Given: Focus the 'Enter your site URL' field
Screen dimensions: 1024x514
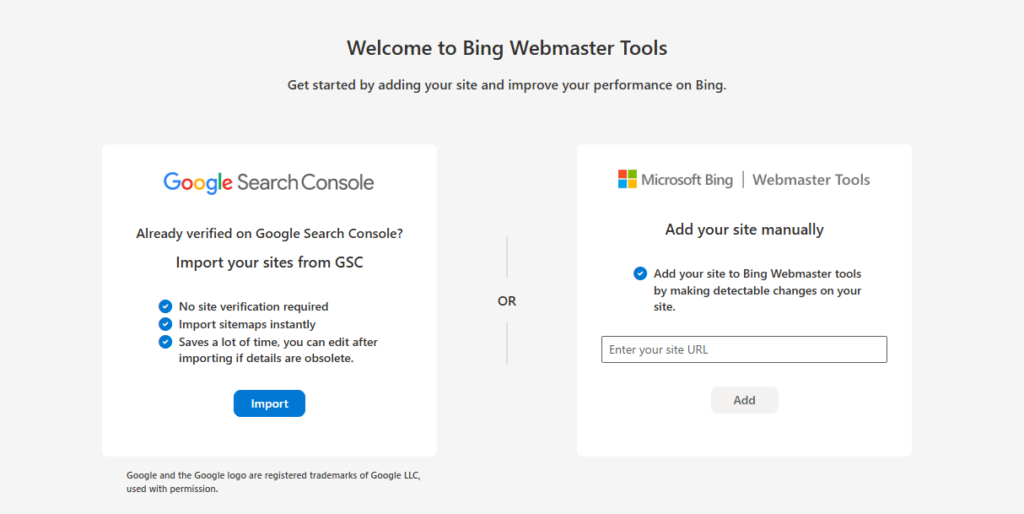Looking at the screenshot, I should (x=744, y=349).
